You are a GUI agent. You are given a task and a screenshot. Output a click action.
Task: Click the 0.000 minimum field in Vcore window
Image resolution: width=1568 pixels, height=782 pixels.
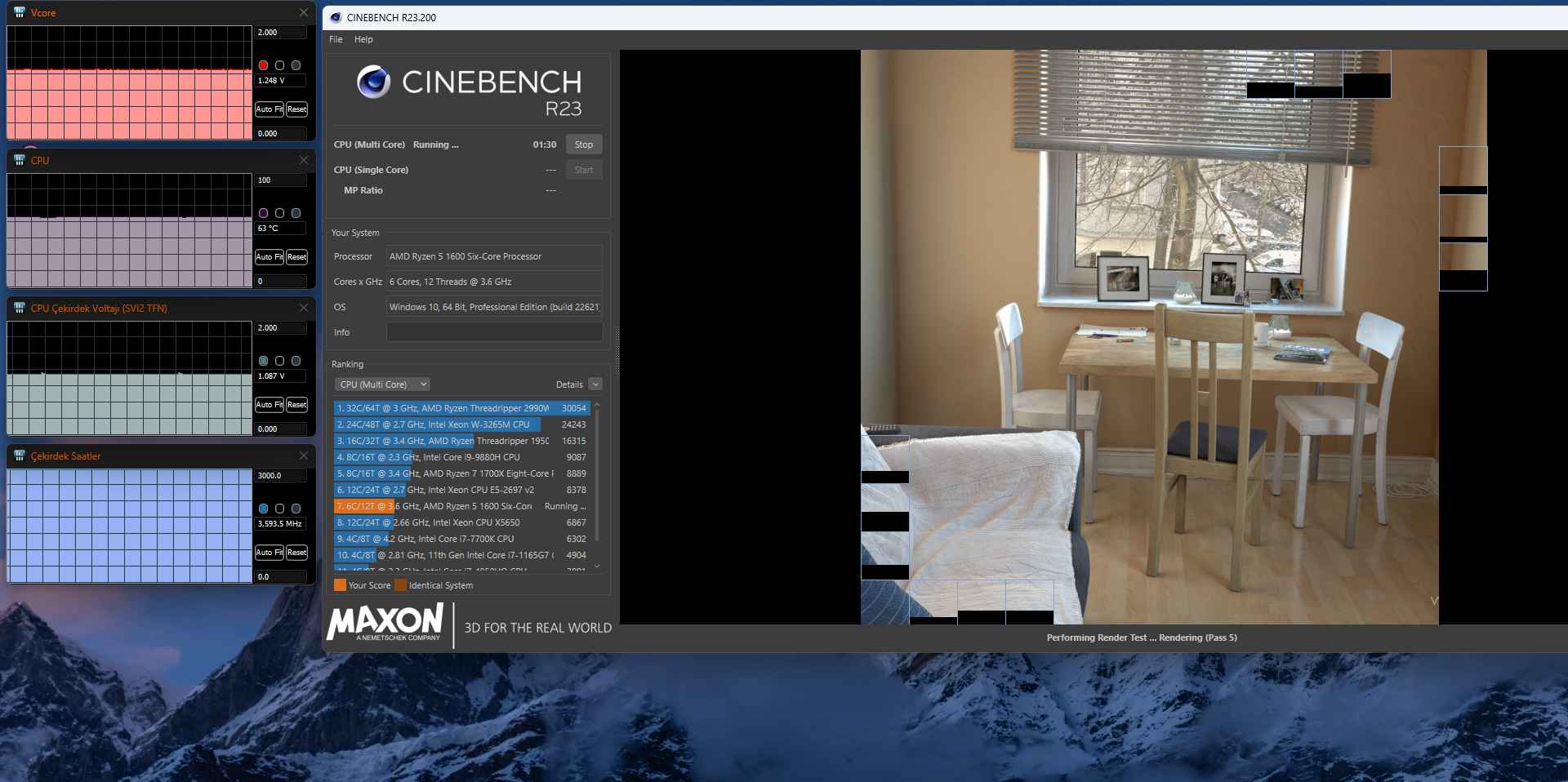(x=281, y=133)
